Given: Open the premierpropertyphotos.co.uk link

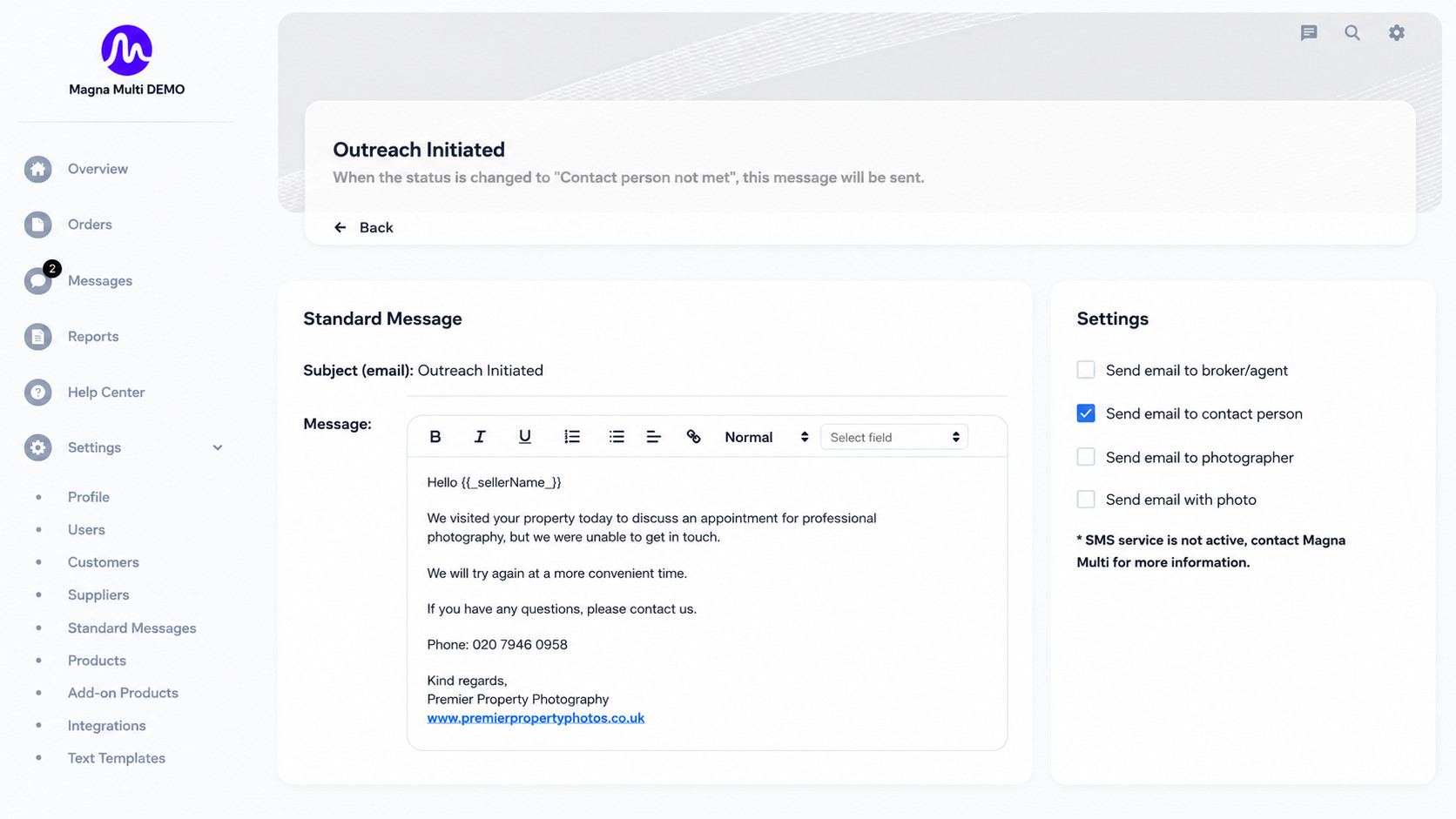Looking at the screenshot, I should pos(536,718).
